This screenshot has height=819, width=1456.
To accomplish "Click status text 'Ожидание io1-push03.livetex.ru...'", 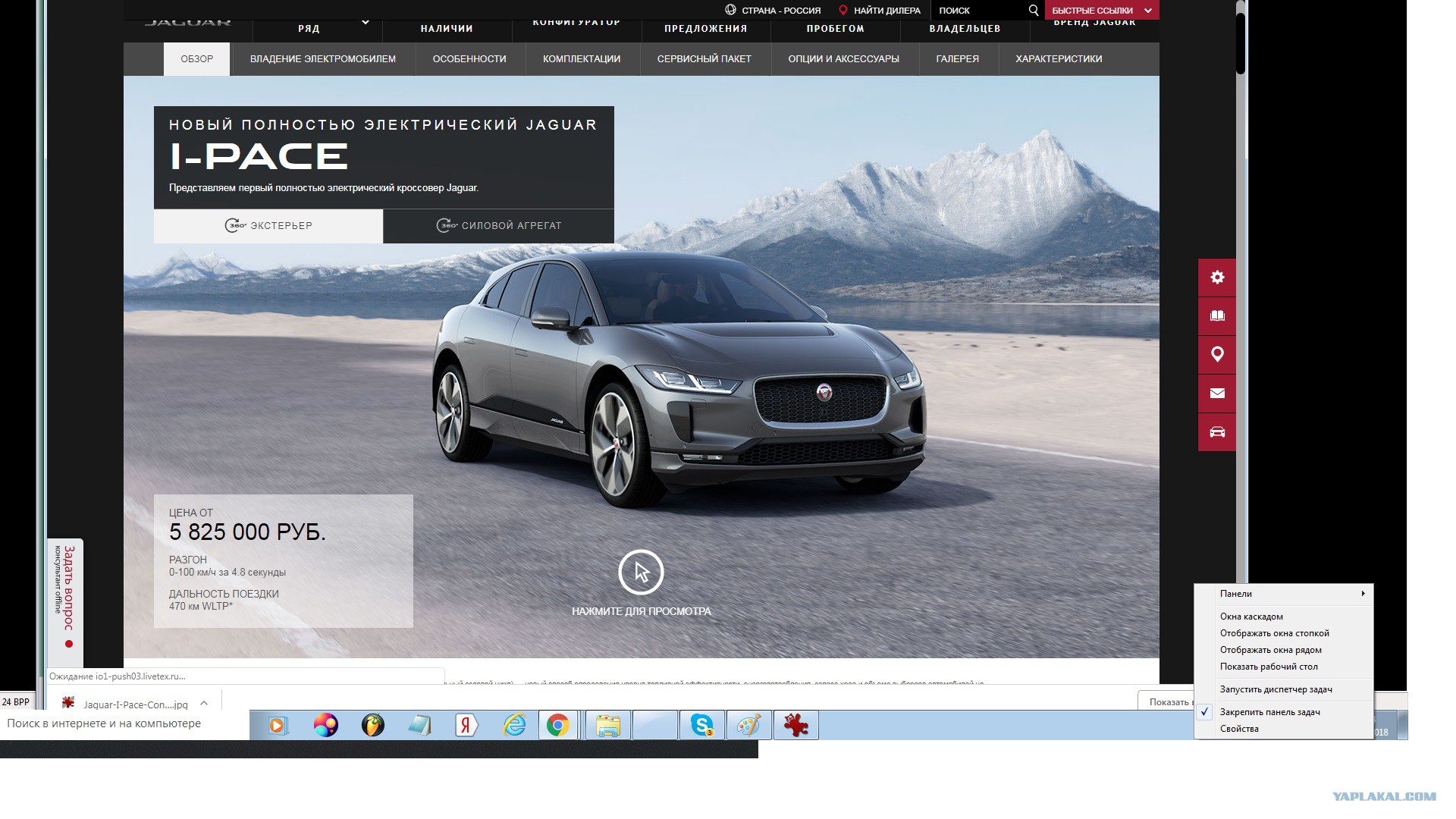I will (x=118, y=676).
